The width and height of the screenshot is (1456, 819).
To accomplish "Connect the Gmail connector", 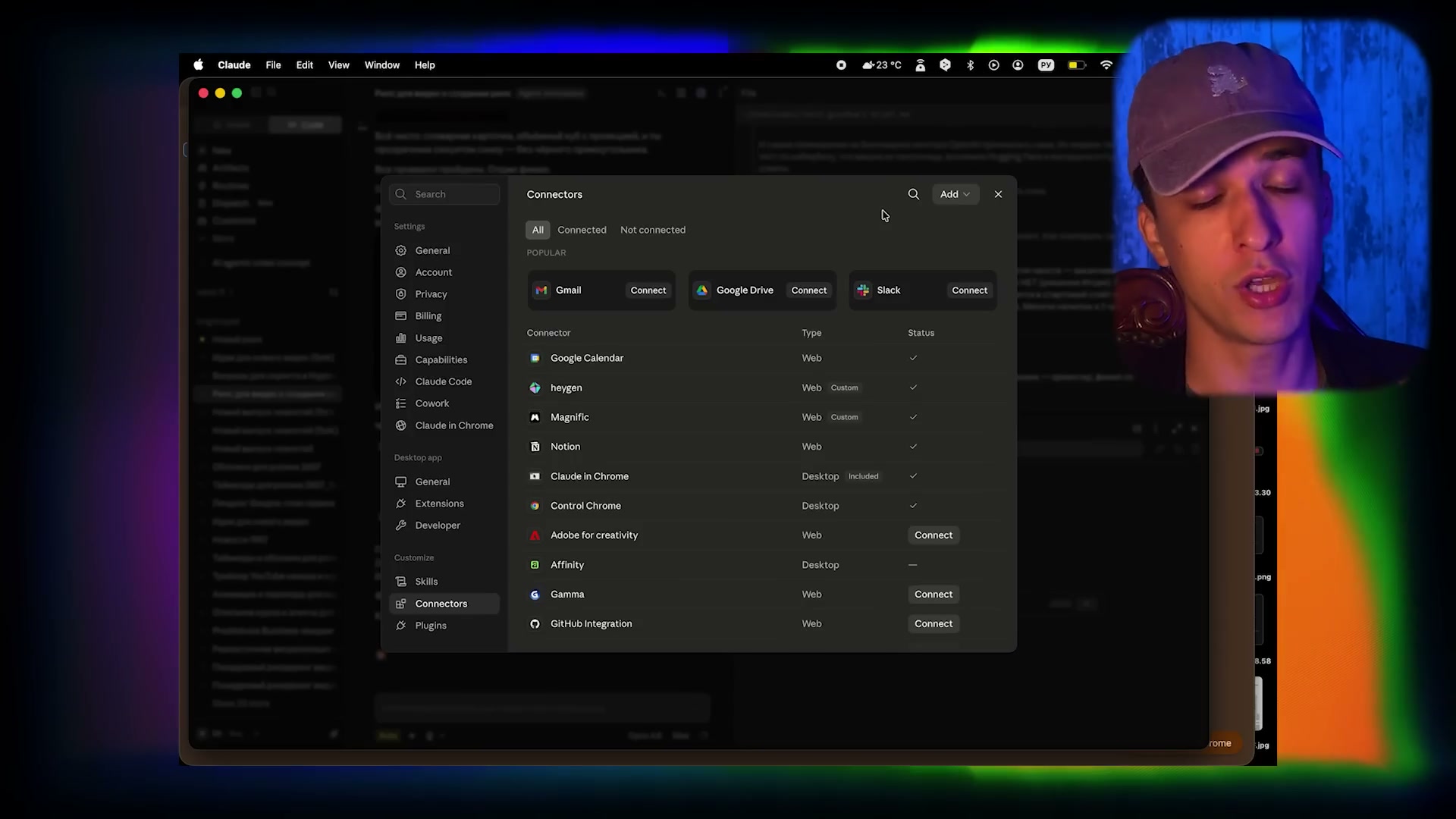I will click(648, 290).
